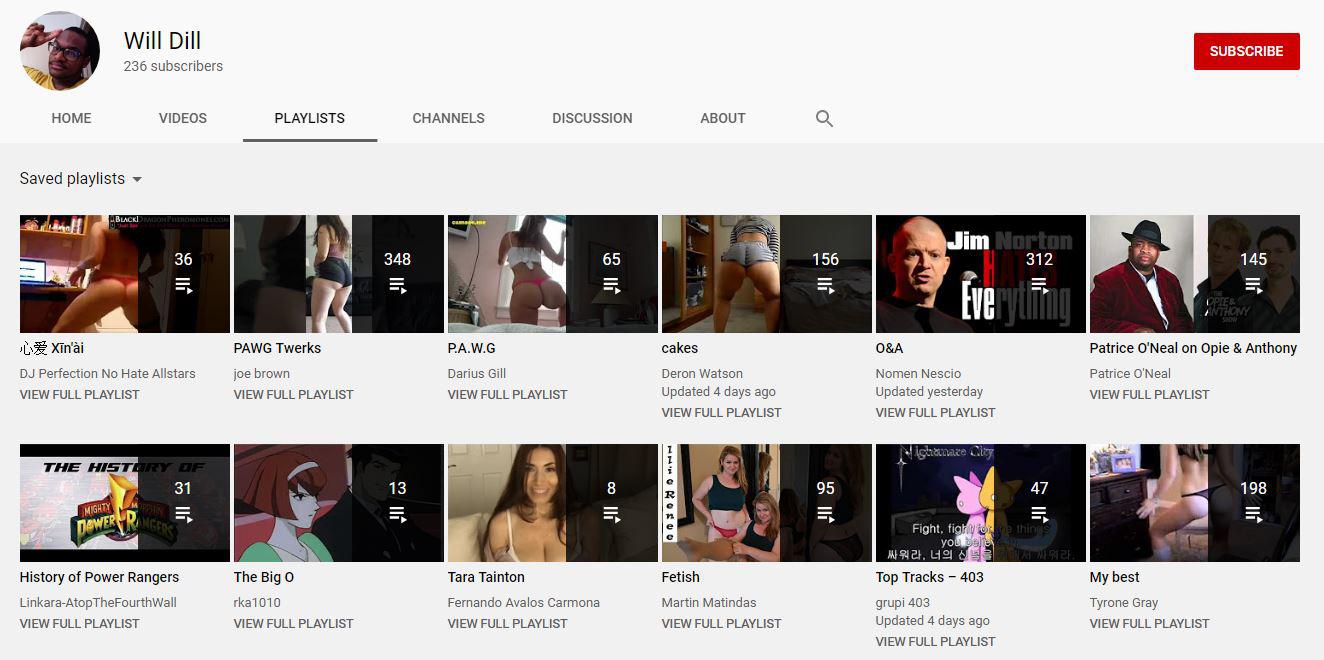Open the Discussion tab

[x=592, y=118]
